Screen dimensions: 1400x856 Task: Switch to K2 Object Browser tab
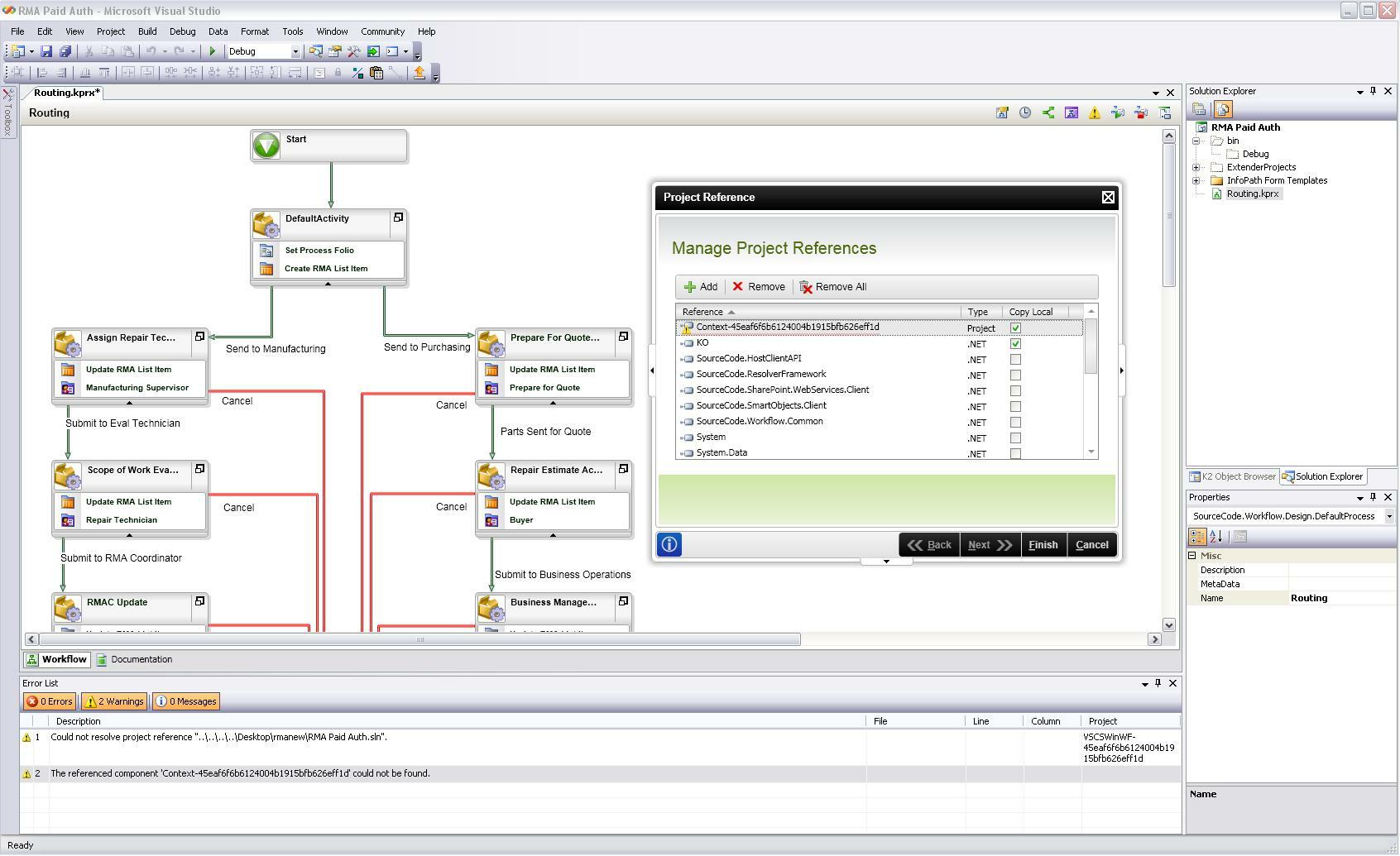[x=1233, y=476]
